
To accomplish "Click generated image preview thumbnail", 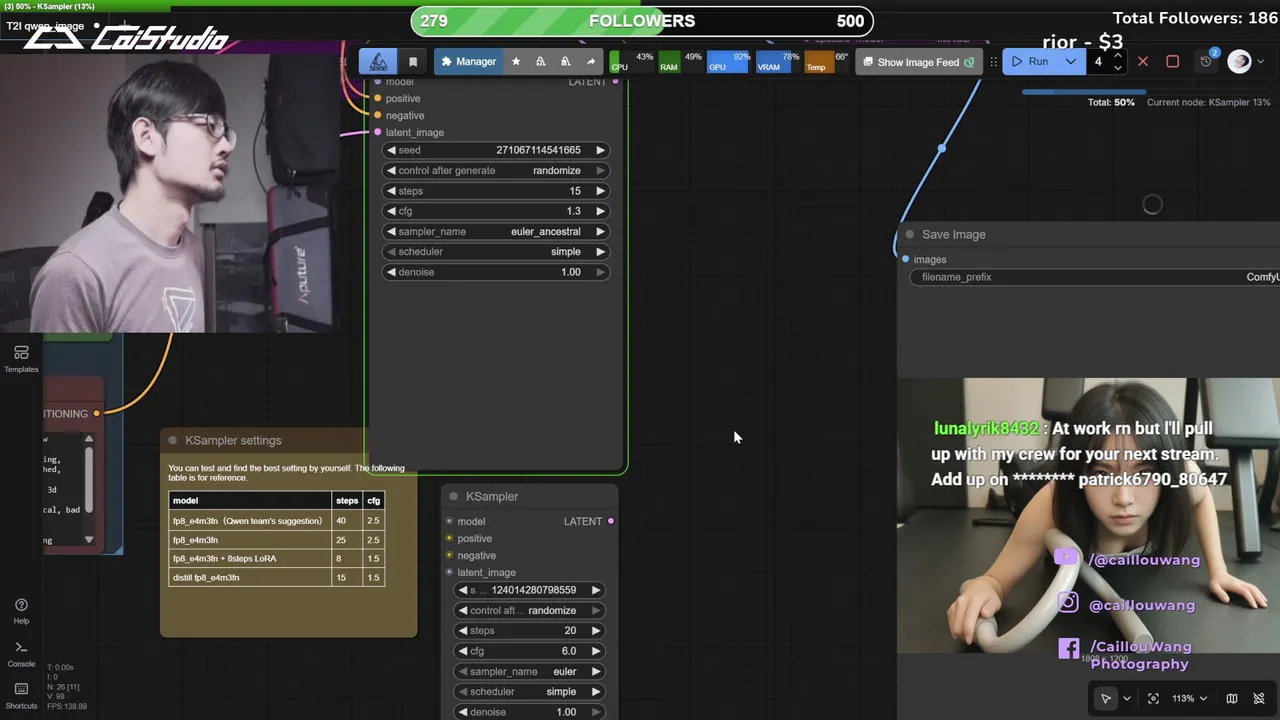I will 1088,516.
